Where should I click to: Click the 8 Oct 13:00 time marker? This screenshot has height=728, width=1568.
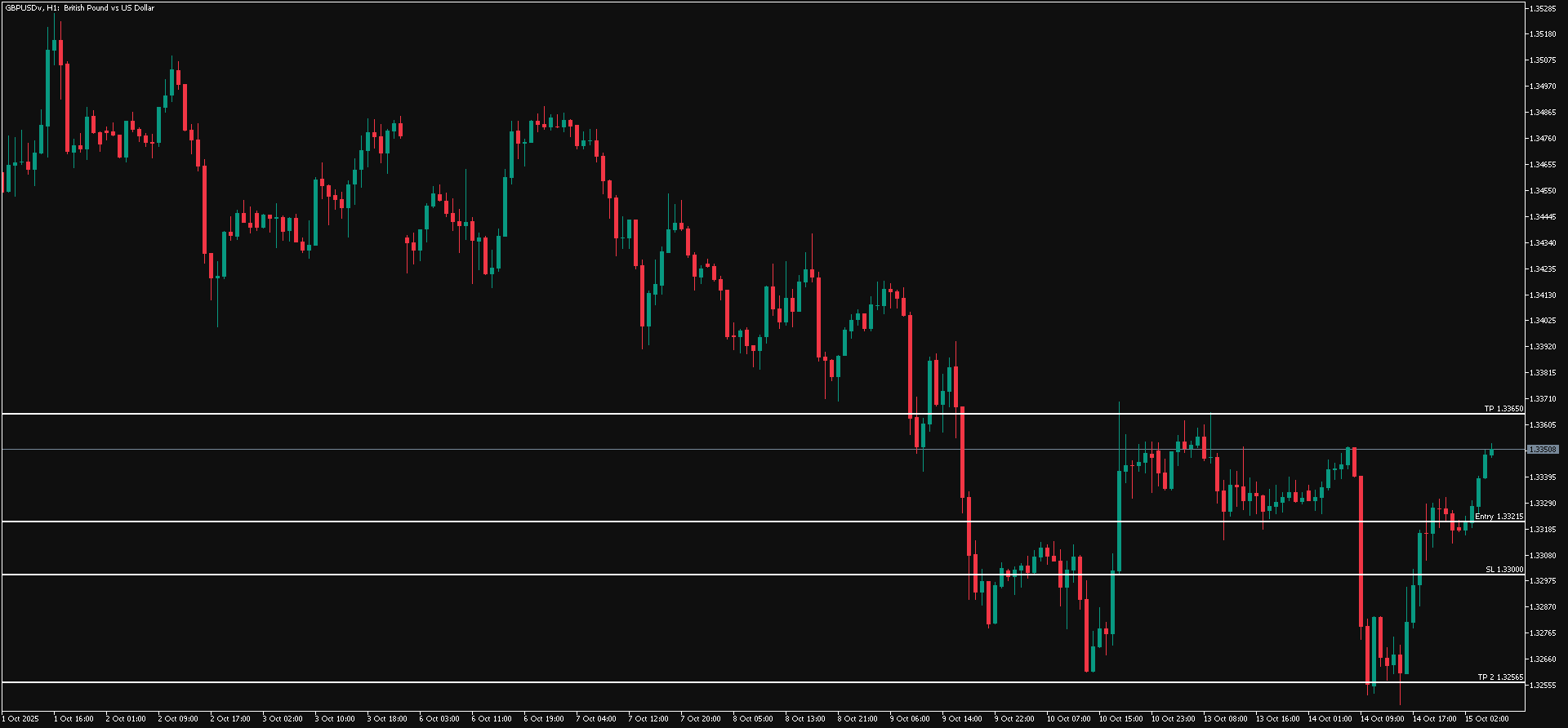pos(805,719)
